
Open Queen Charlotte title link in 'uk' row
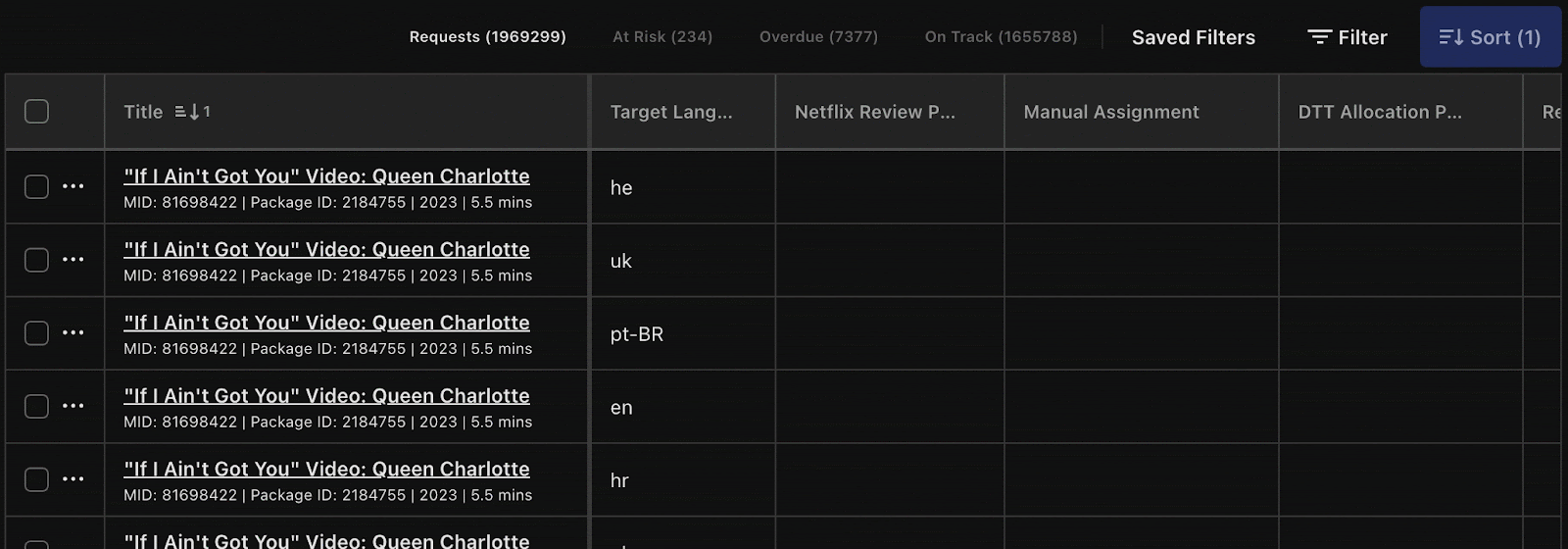pyautogui.click(x=326, y=250)
